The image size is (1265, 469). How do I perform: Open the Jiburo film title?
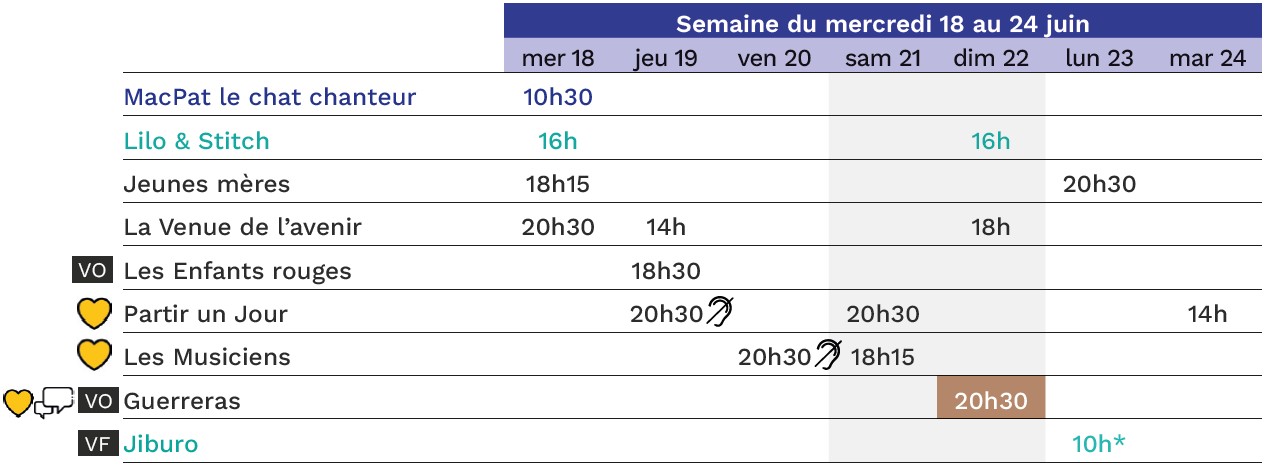coord(161,444)
